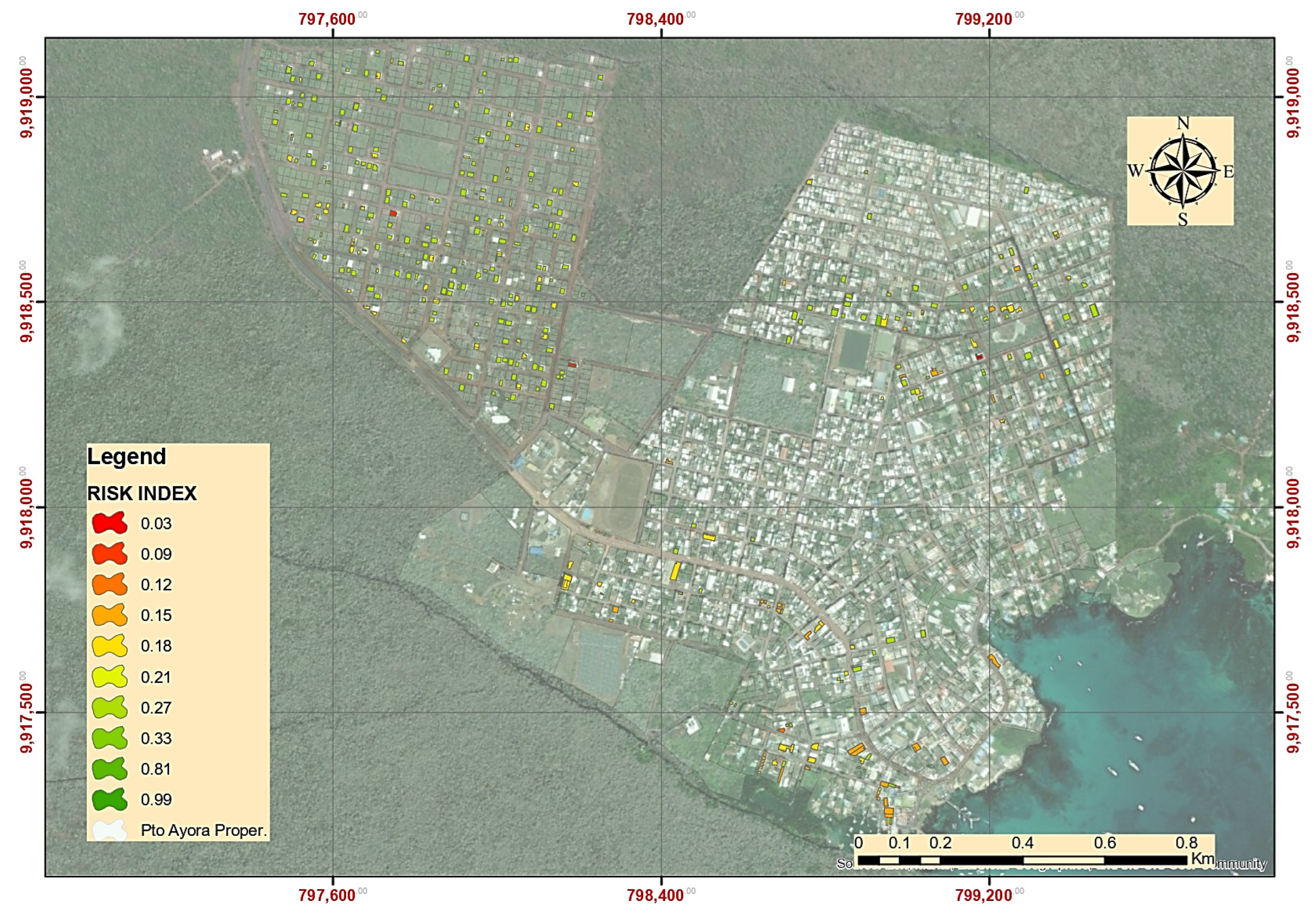Click the RISK INDEX heading

click(141, 493)
